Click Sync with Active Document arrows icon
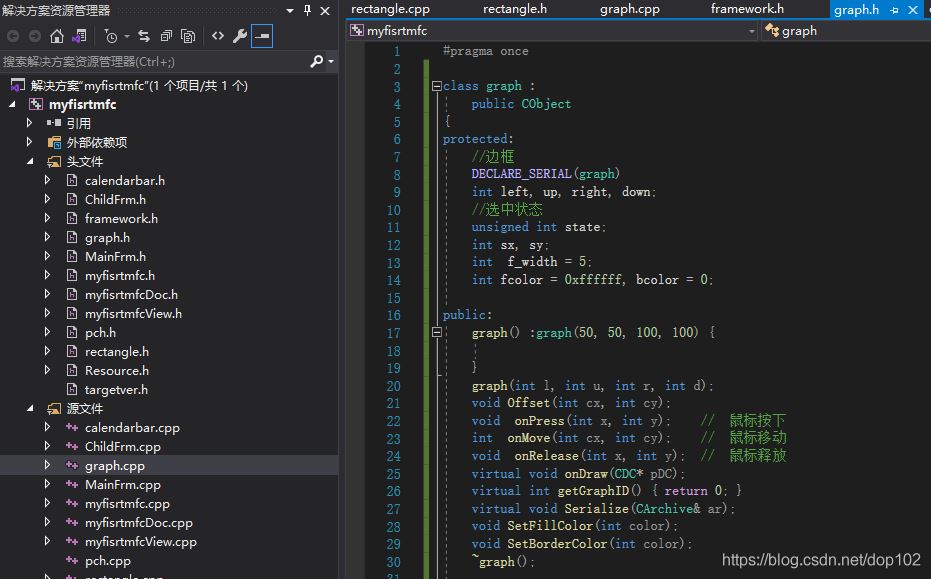Screen dimensions: 931x579 point(144,36)
